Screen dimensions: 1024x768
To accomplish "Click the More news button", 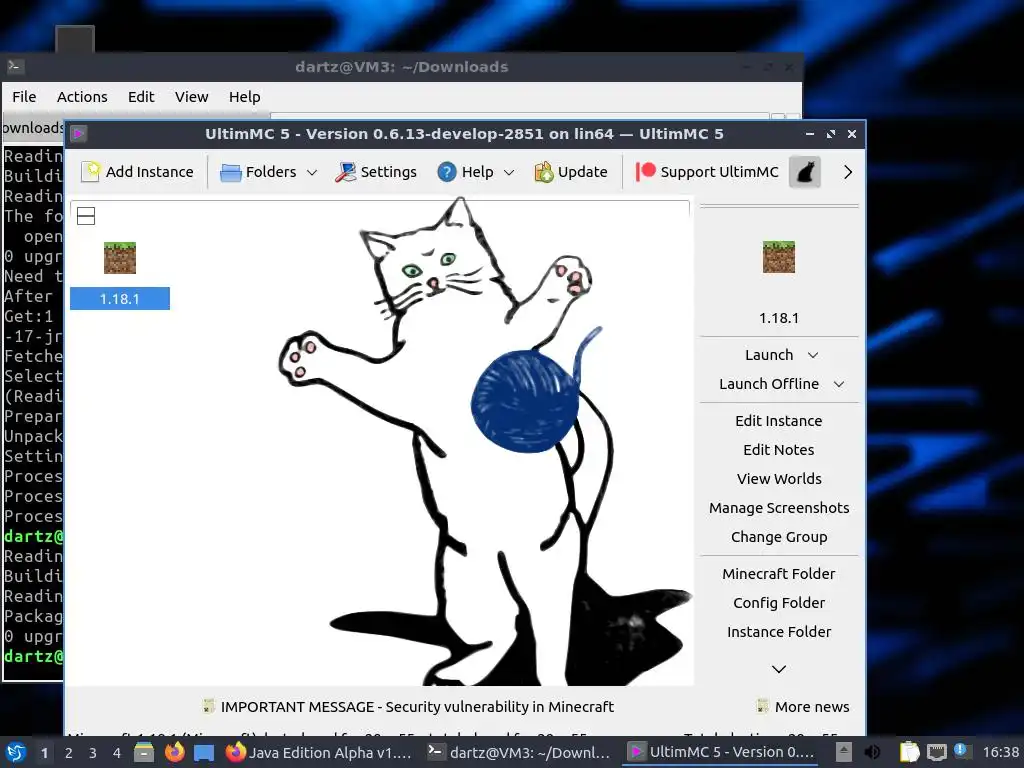I will 803,707.
